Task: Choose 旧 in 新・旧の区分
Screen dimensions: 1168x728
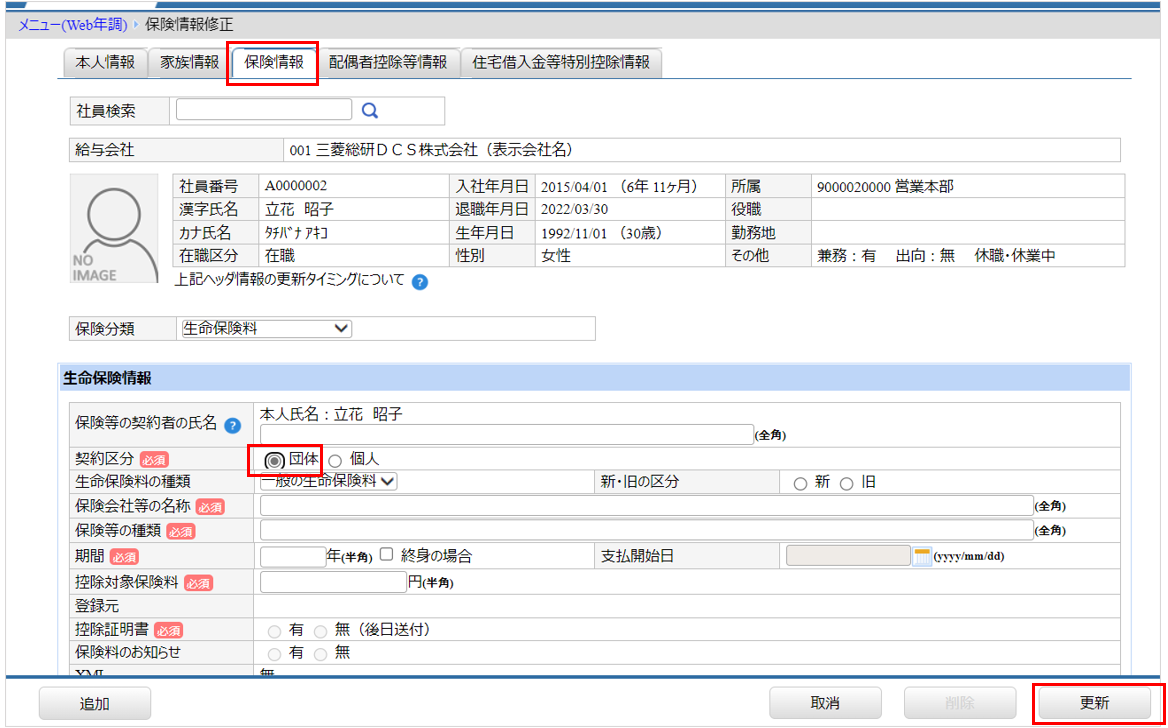Action: coord(846,484)
